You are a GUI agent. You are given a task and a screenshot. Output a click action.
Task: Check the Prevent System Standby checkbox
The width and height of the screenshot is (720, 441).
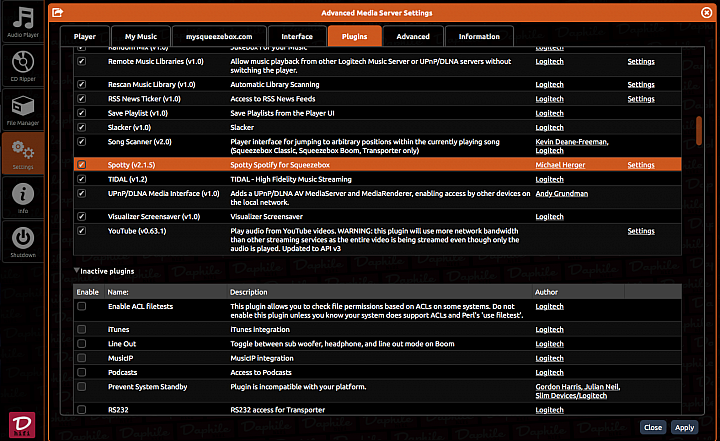pyautogui.click(x=82, y=386)
